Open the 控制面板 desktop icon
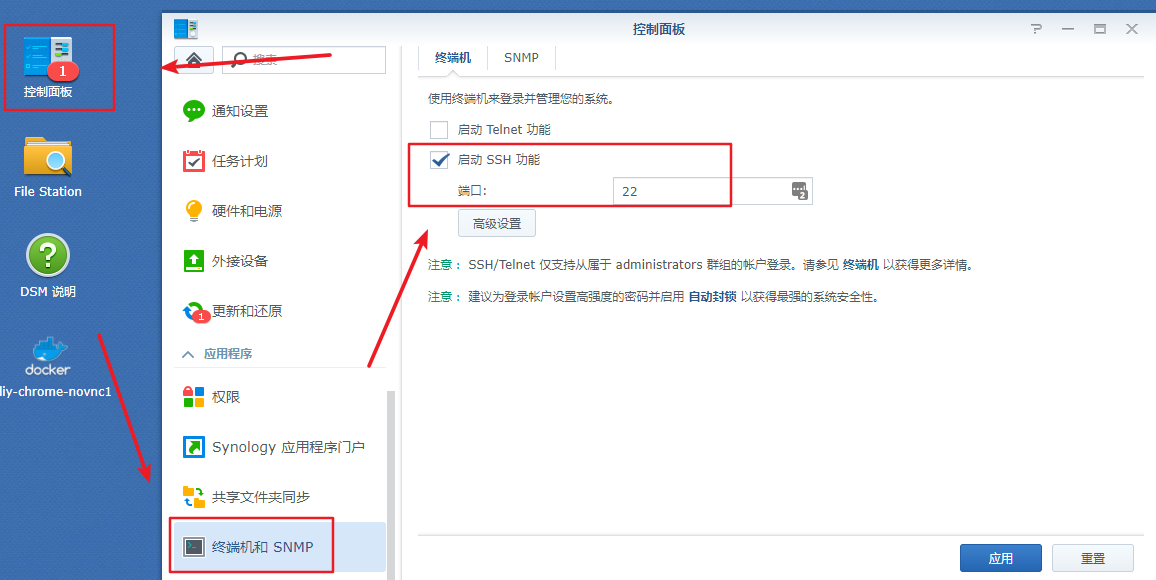Image resolution: width=1156 pixels, height=580 pixels. (48, 66)
